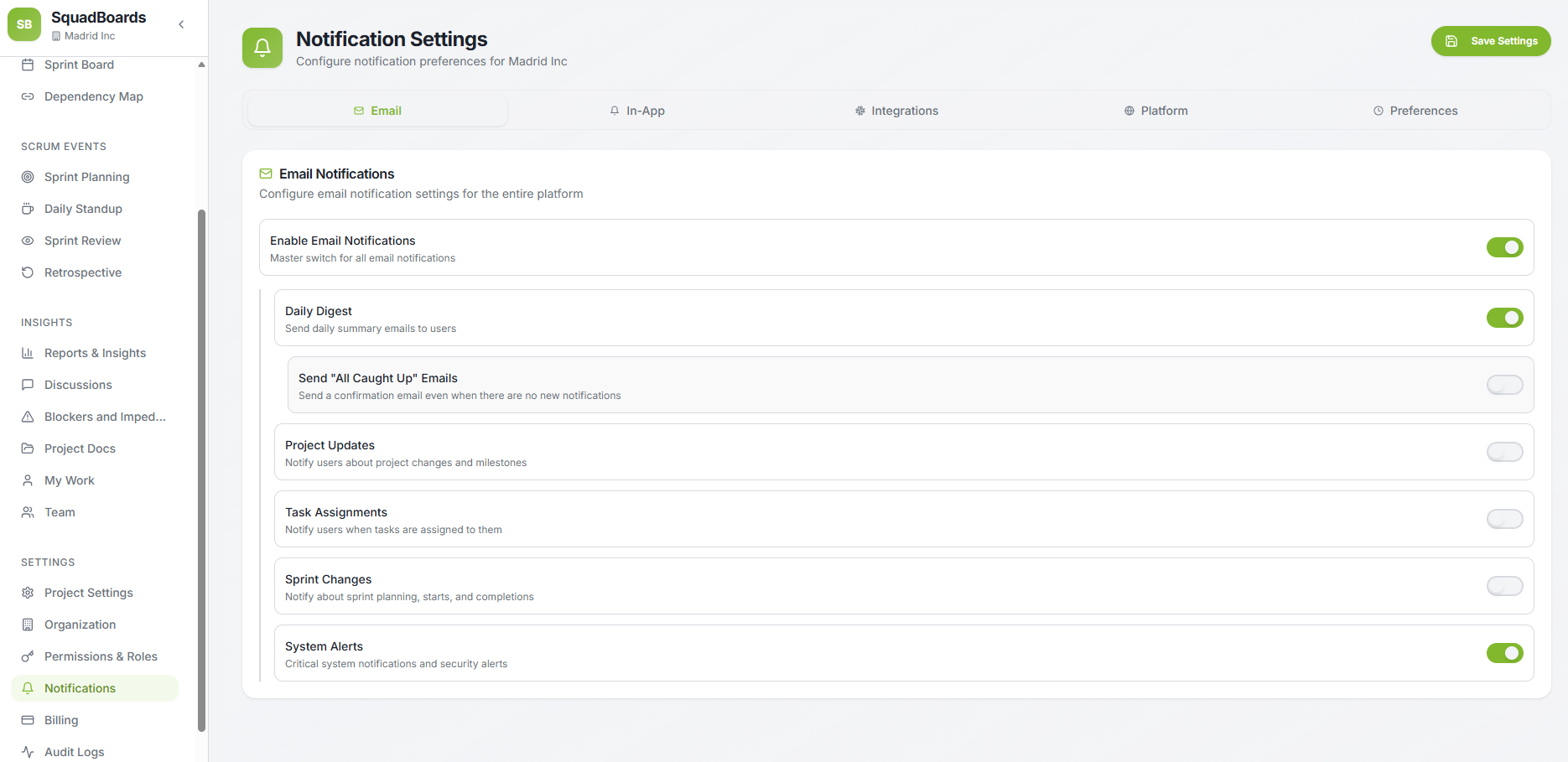Click the SB SquadBoards logo icon
Image resolution: width=1568 pixels, height=762 pixels.
coord(24,24)
